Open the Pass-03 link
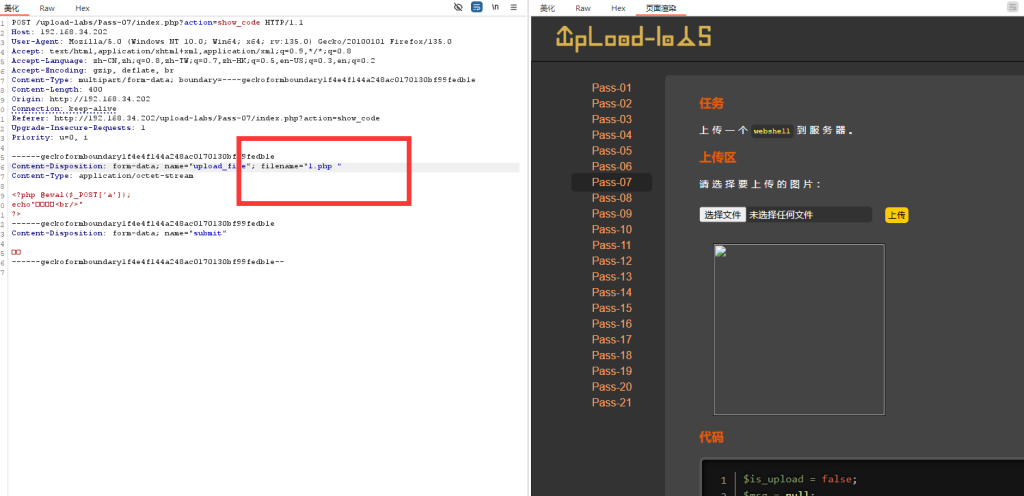Screen dimensions: 1024x496 point(611,119)
